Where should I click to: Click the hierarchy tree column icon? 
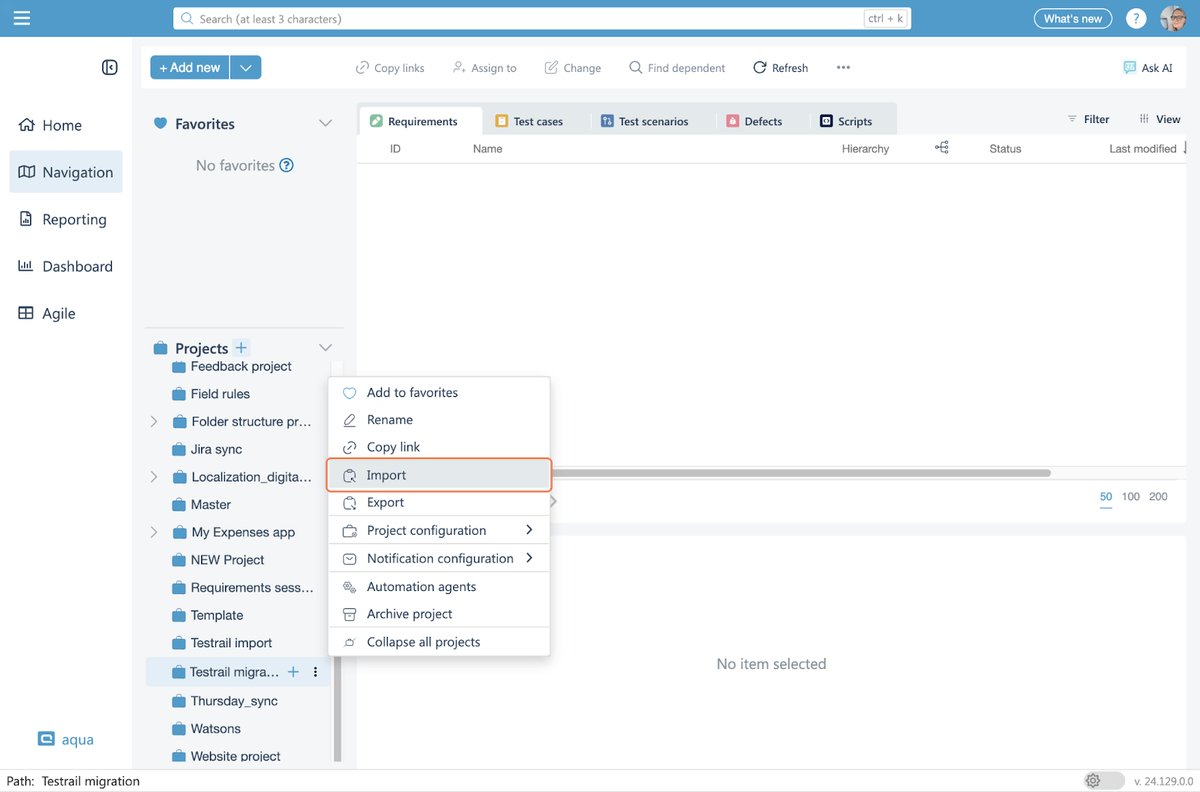[941, 148]
